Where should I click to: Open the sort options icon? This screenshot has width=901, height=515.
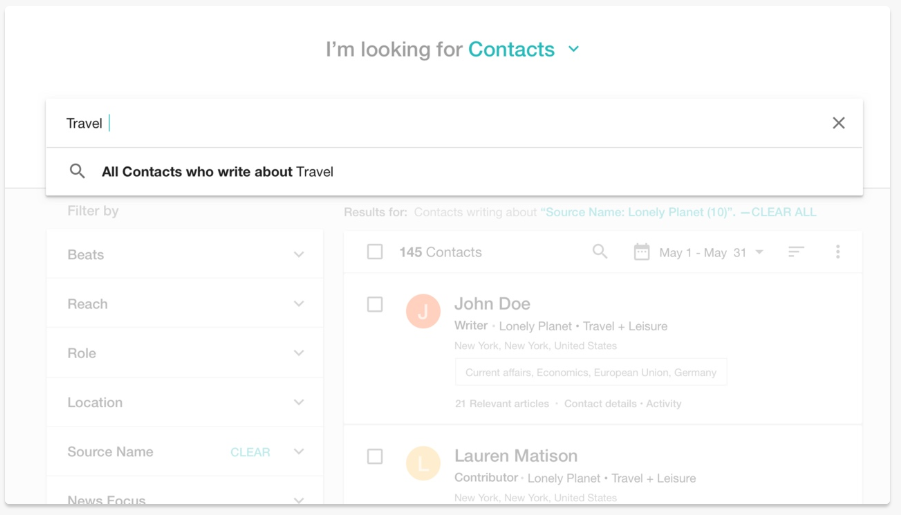(x=796, y=252)
